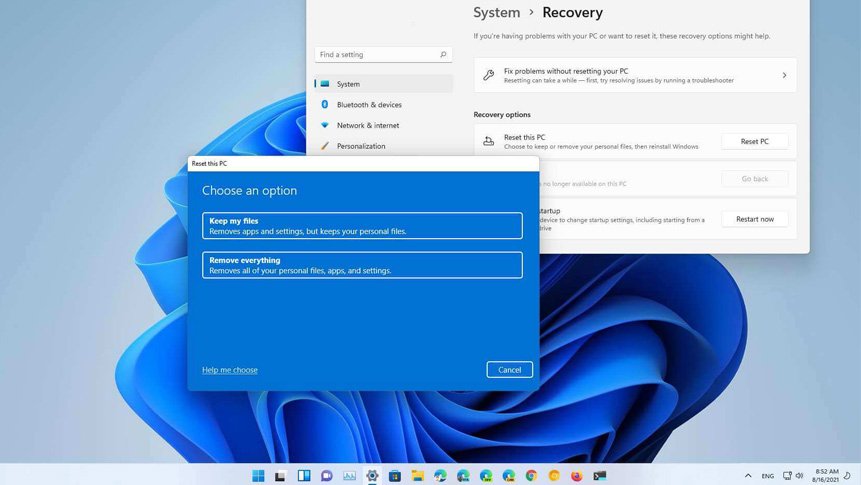Go to Bluetooth & devices settings
The height and width of the screenshot is (485, 861).
click(369, 105)
